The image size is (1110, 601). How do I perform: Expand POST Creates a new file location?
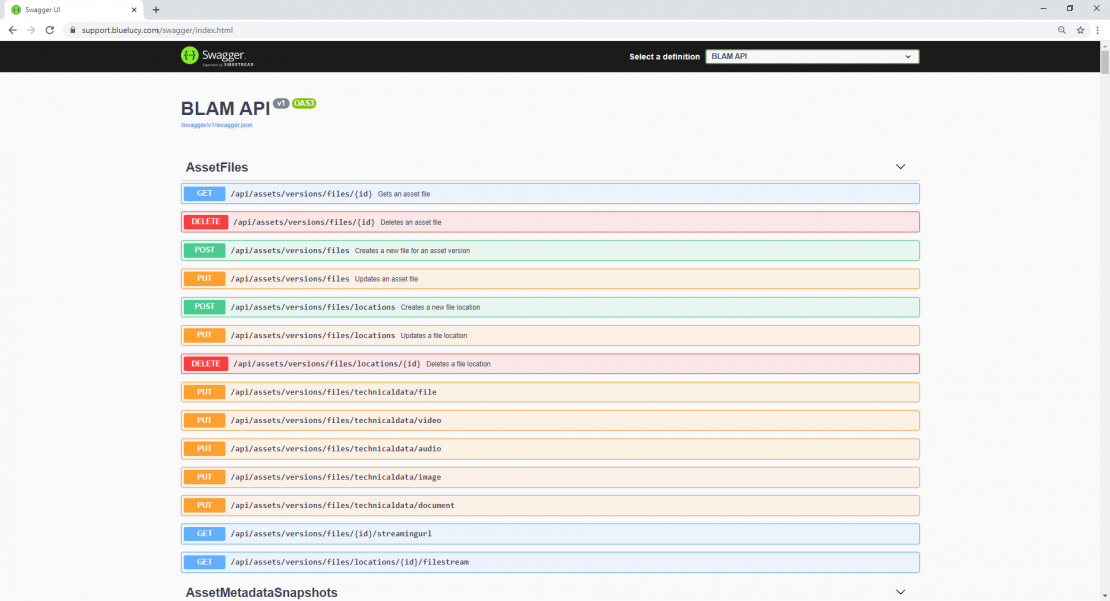(x=550, y=307)
